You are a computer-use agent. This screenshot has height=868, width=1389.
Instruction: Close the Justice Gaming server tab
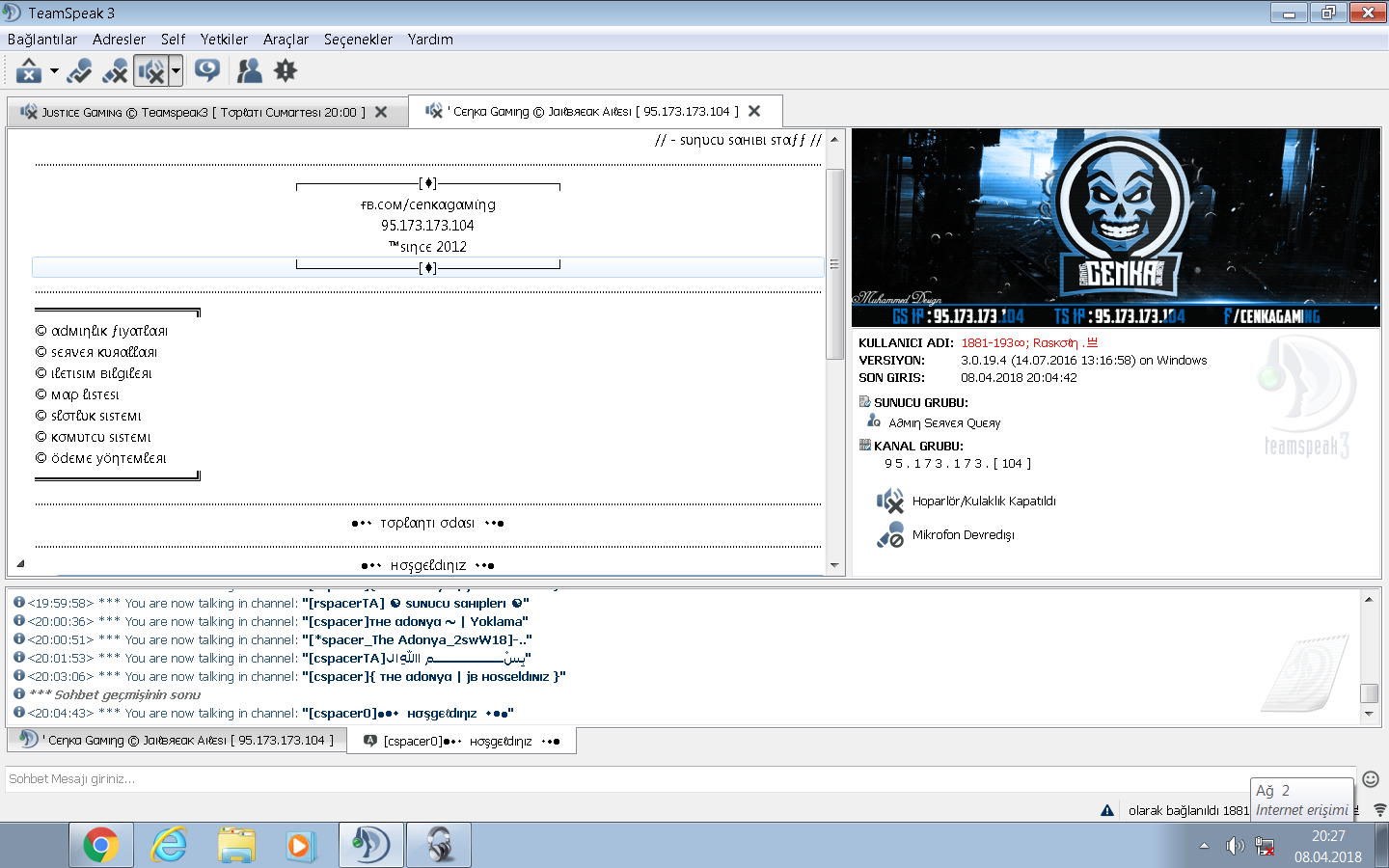click(381, 112)
